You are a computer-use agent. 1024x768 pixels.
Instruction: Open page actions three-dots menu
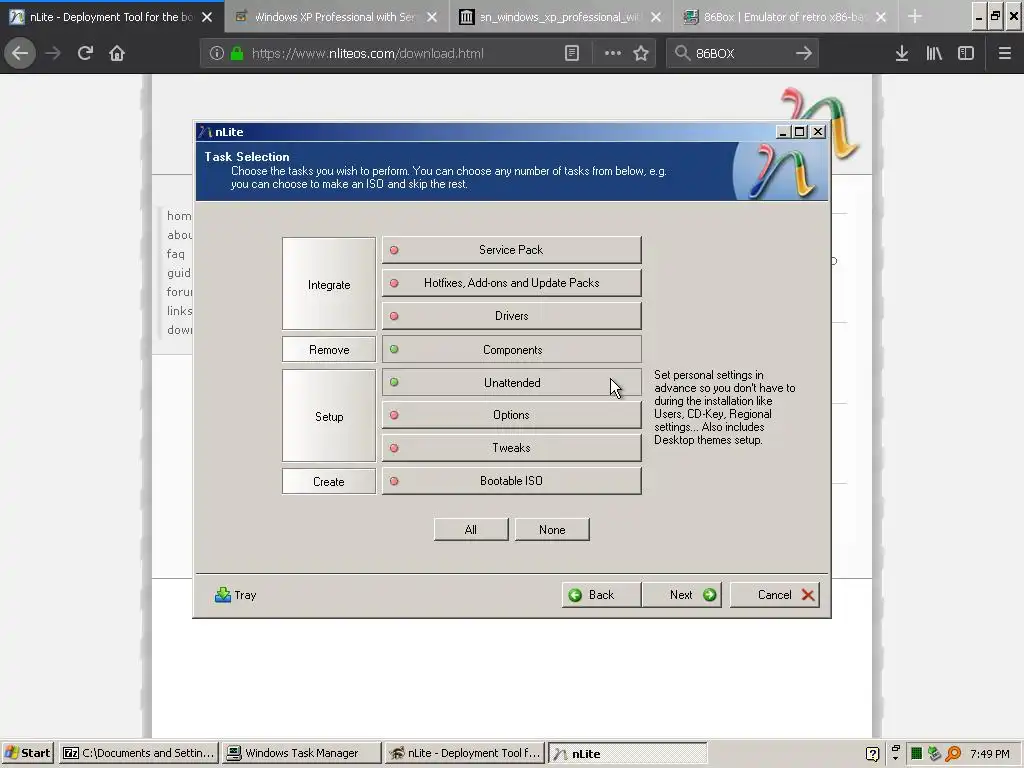click(613, 53)
